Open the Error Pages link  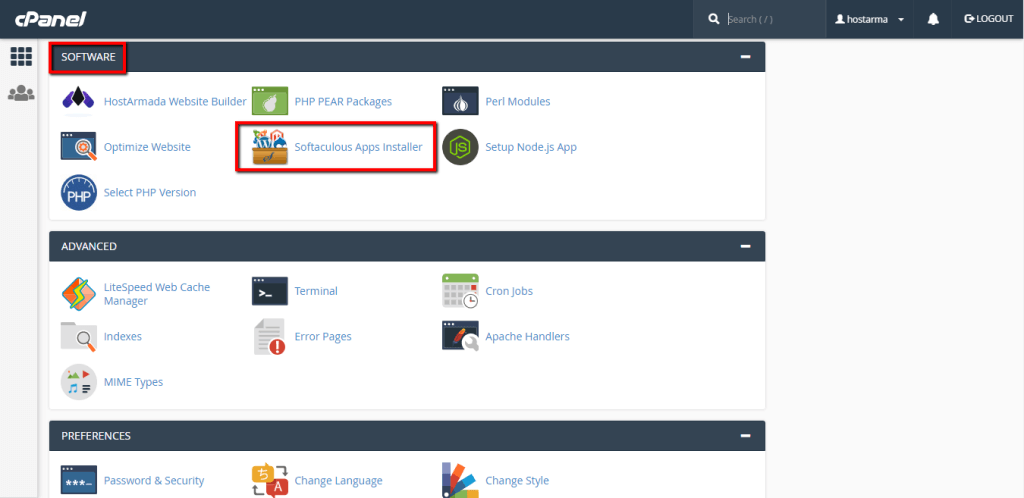(x=323, y=337)
